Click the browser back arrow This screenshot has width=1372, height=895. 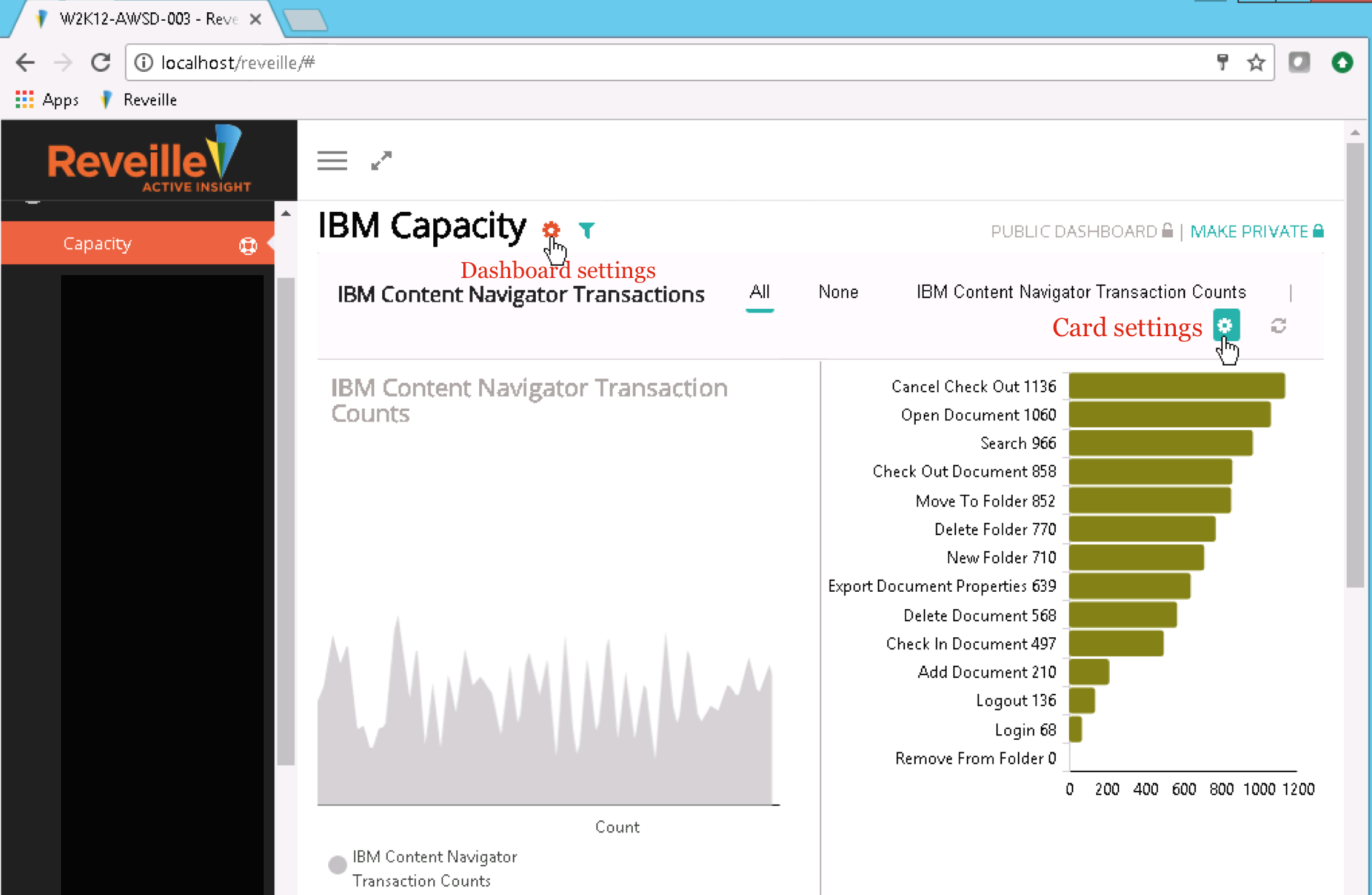[25, 62]
